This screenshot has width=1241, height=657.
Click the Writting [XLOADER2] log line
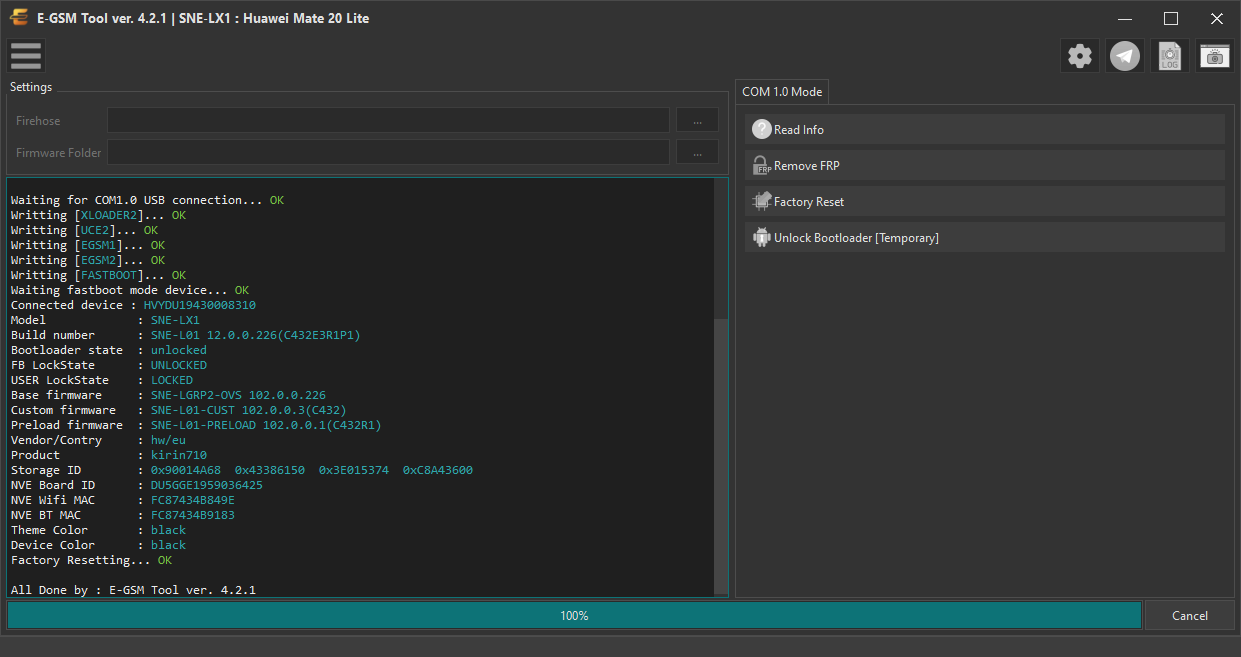click(x=98, y=215)
